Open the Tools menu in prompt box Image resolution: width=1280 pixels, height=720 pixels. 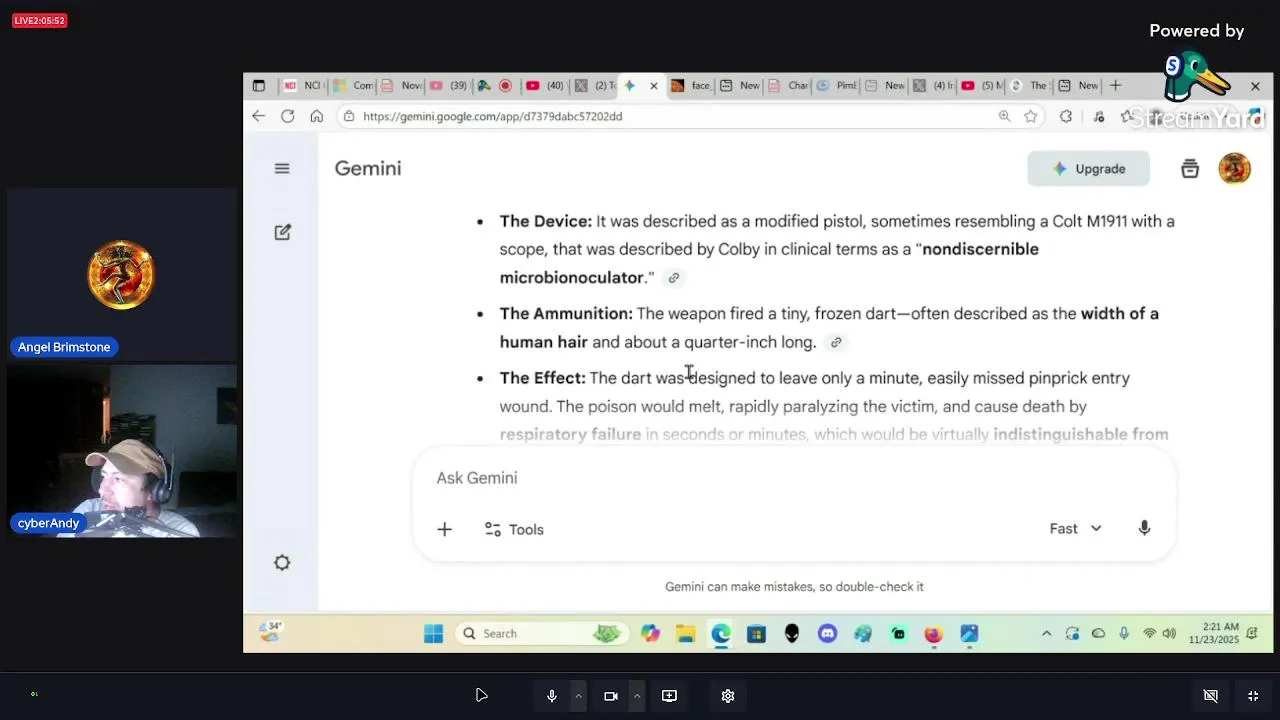(514, 529)
